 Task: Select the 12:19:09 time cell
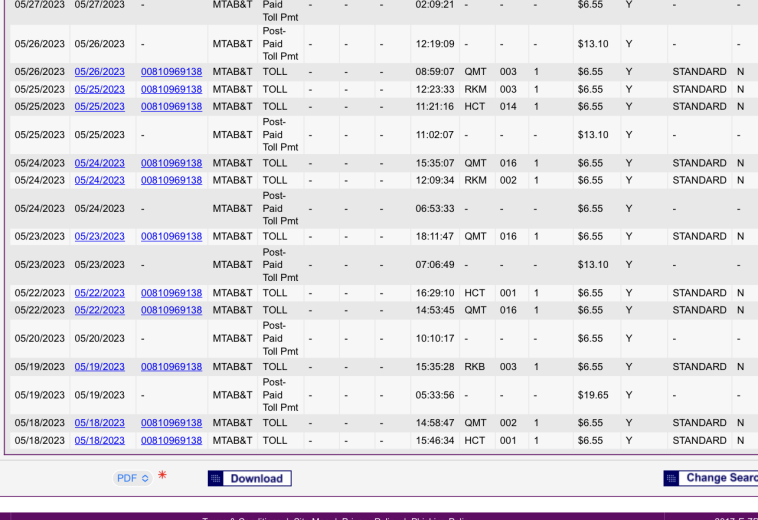point(435,44)
